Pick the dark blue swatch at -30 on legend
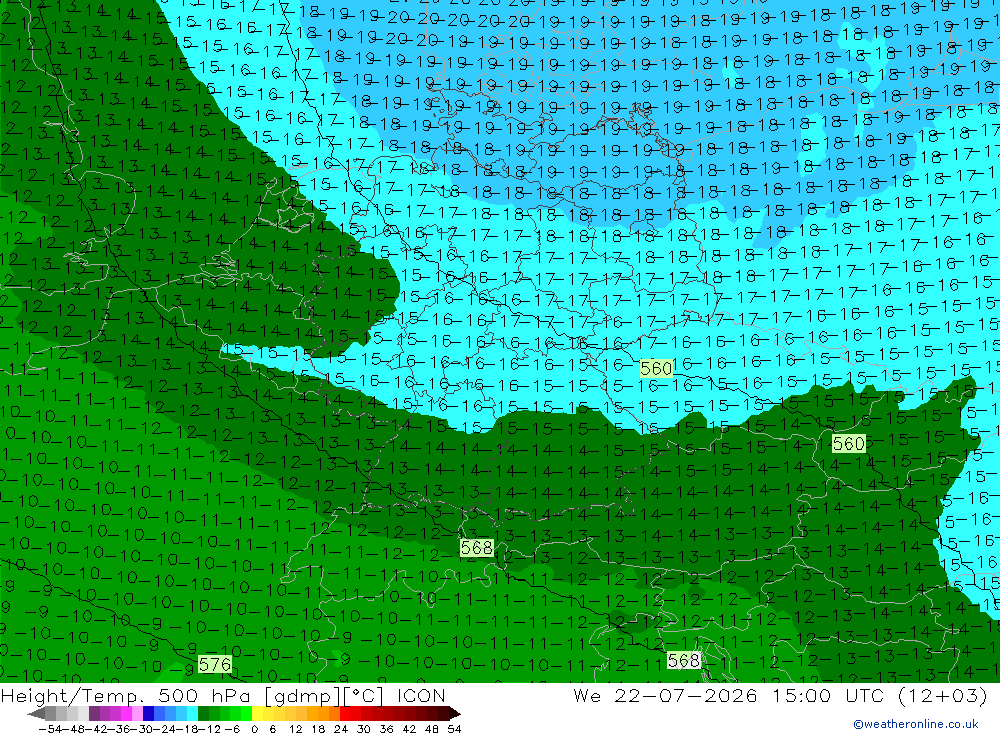This screenshot has height=733, width=1000. pyautogui.click(x=148, y=714)
